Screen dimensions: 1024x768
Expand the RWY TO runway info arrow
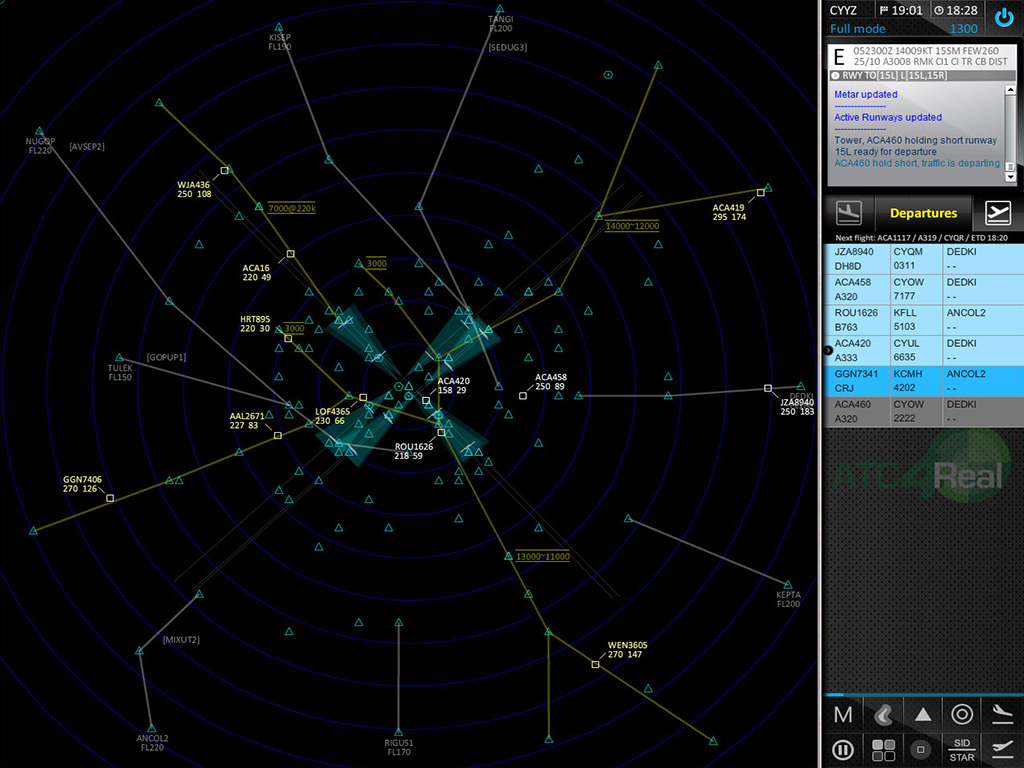pyautogui.click(x=835, y=75)
